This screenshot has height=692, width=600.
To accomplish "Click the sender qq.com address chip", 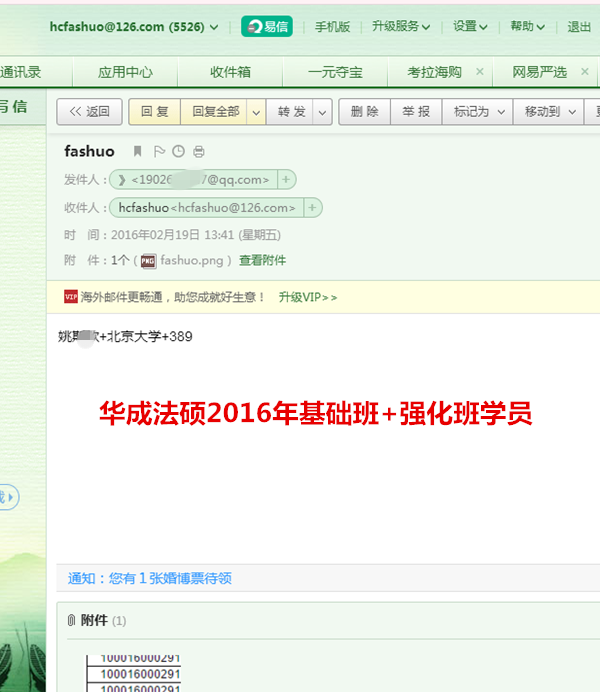I will click(194, 180).
